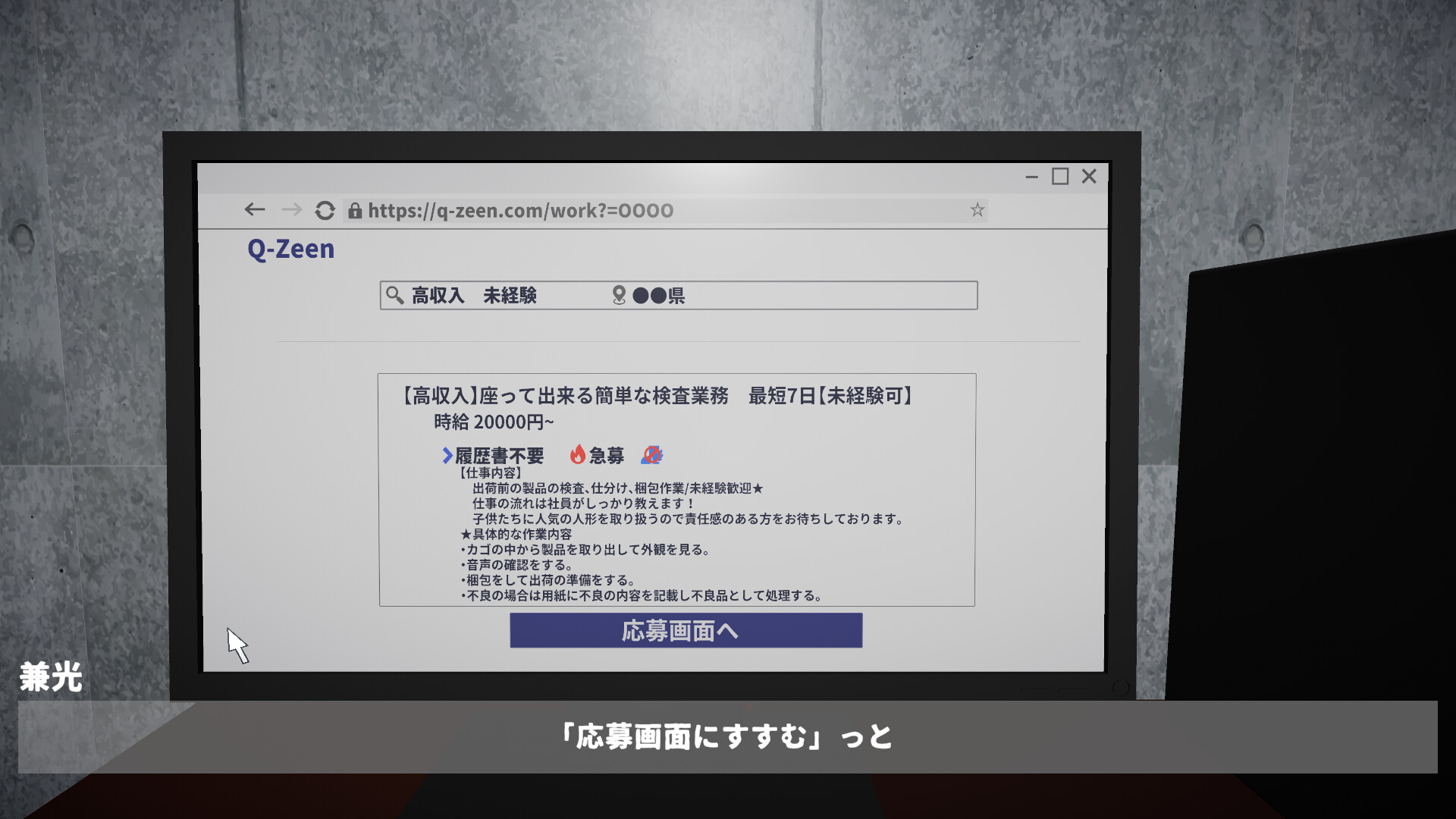Image resolution: width=1456 pixels, height=819 pixels.
Task: Click the ●●県 location field
Action: 657,296
